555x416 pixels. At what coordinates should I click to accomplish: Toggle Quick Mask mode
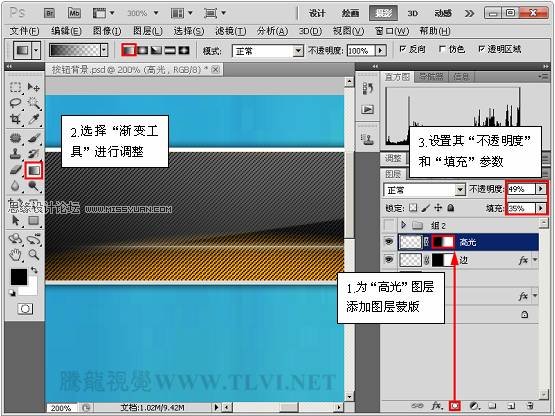click(x=25, y=309)
